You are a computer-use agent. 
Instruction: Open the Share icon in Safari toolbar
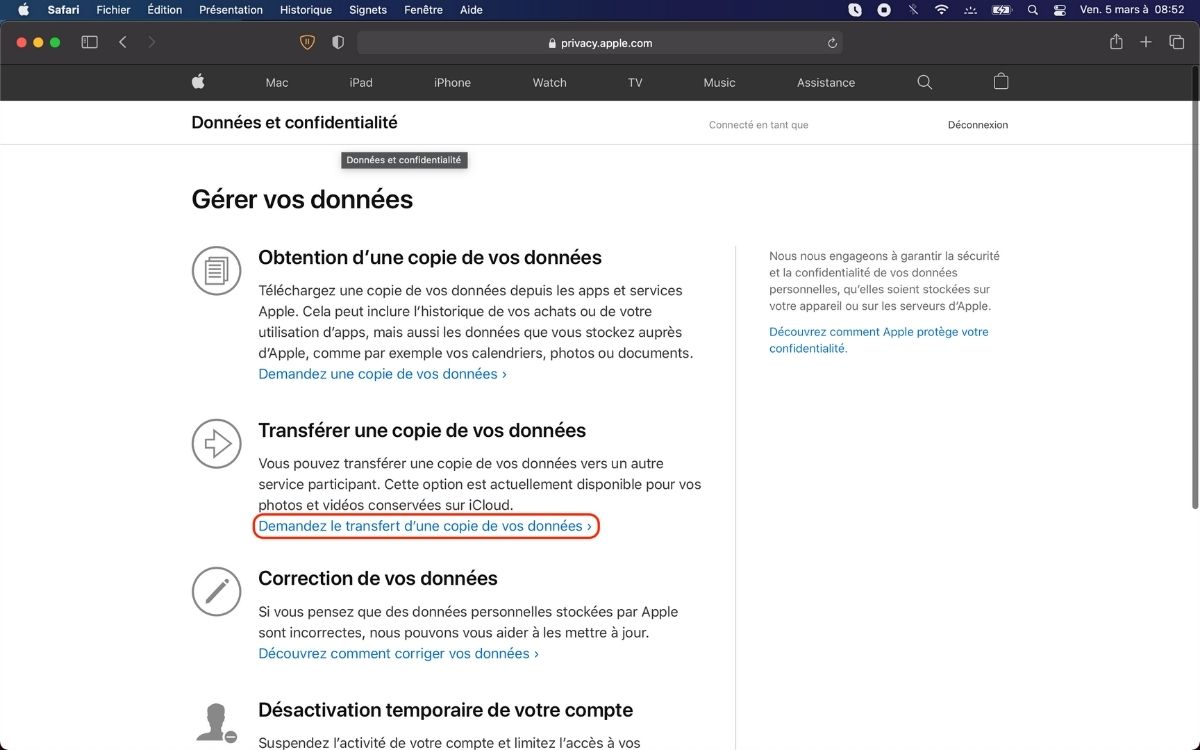pos(1116,42)
